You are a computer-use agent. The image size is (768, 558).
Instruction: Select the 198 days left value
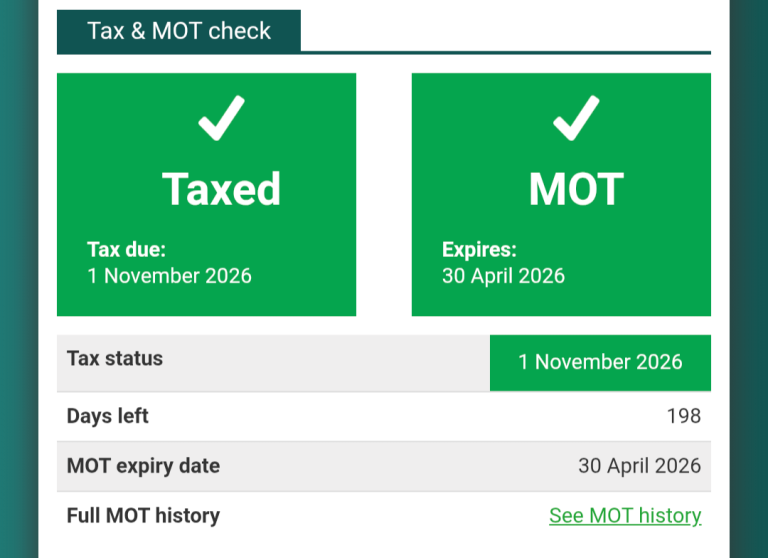coord(684,416)
